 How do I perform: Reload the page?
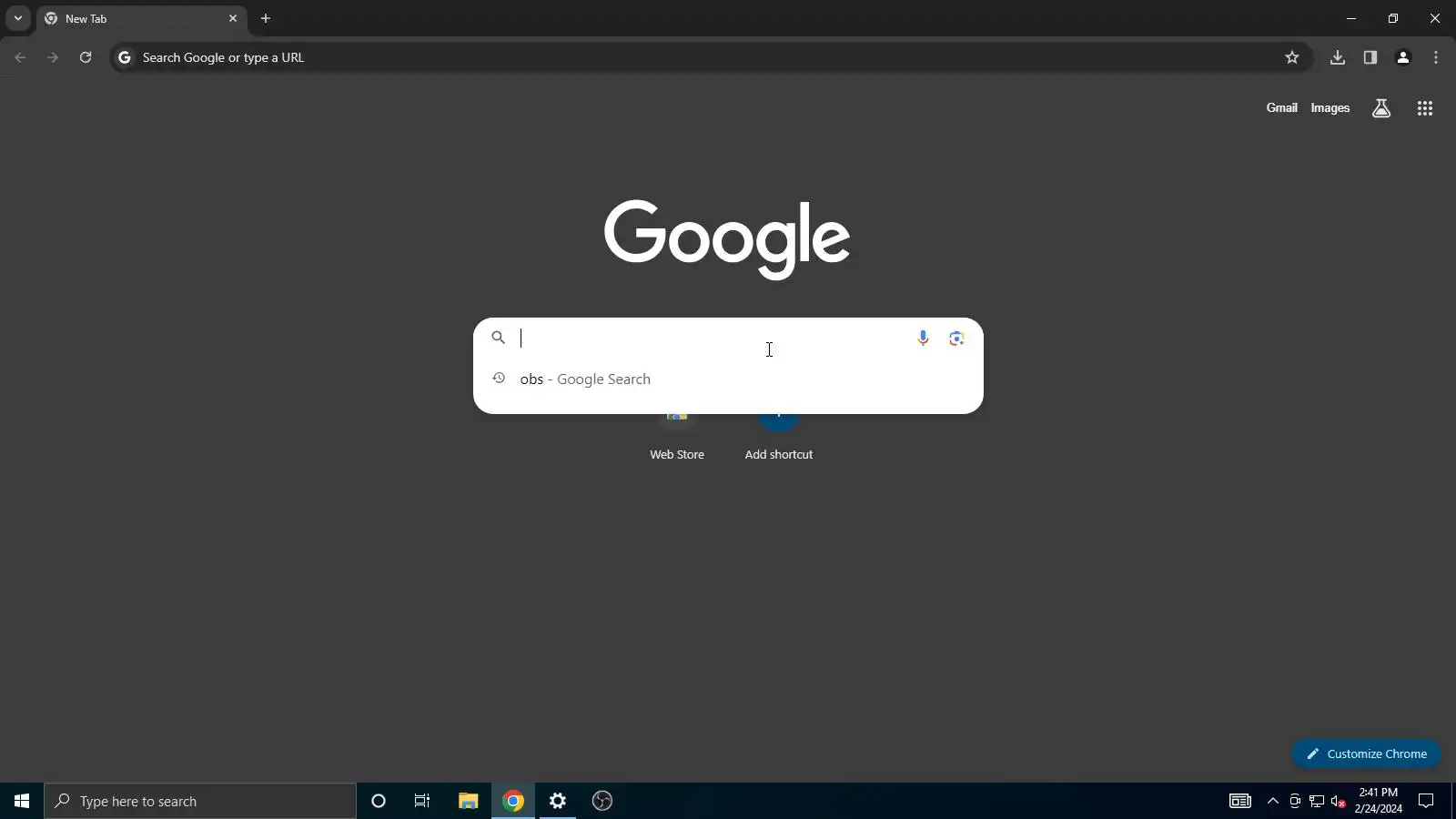pyautogui.click(x=86, y=57)
